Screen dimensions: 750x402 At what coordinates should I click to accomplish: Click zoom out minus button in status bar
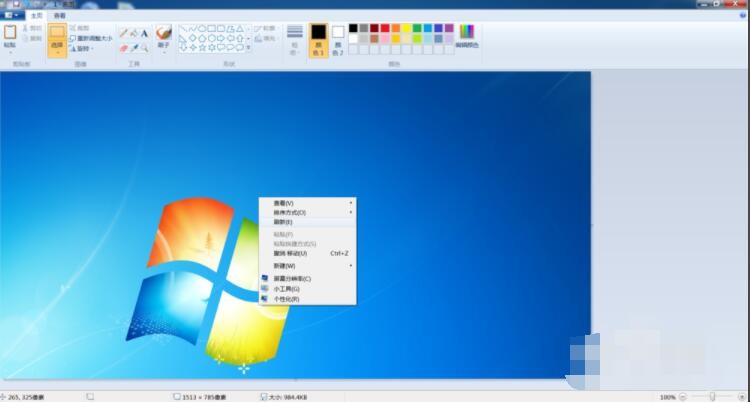[x=684, y=397]
